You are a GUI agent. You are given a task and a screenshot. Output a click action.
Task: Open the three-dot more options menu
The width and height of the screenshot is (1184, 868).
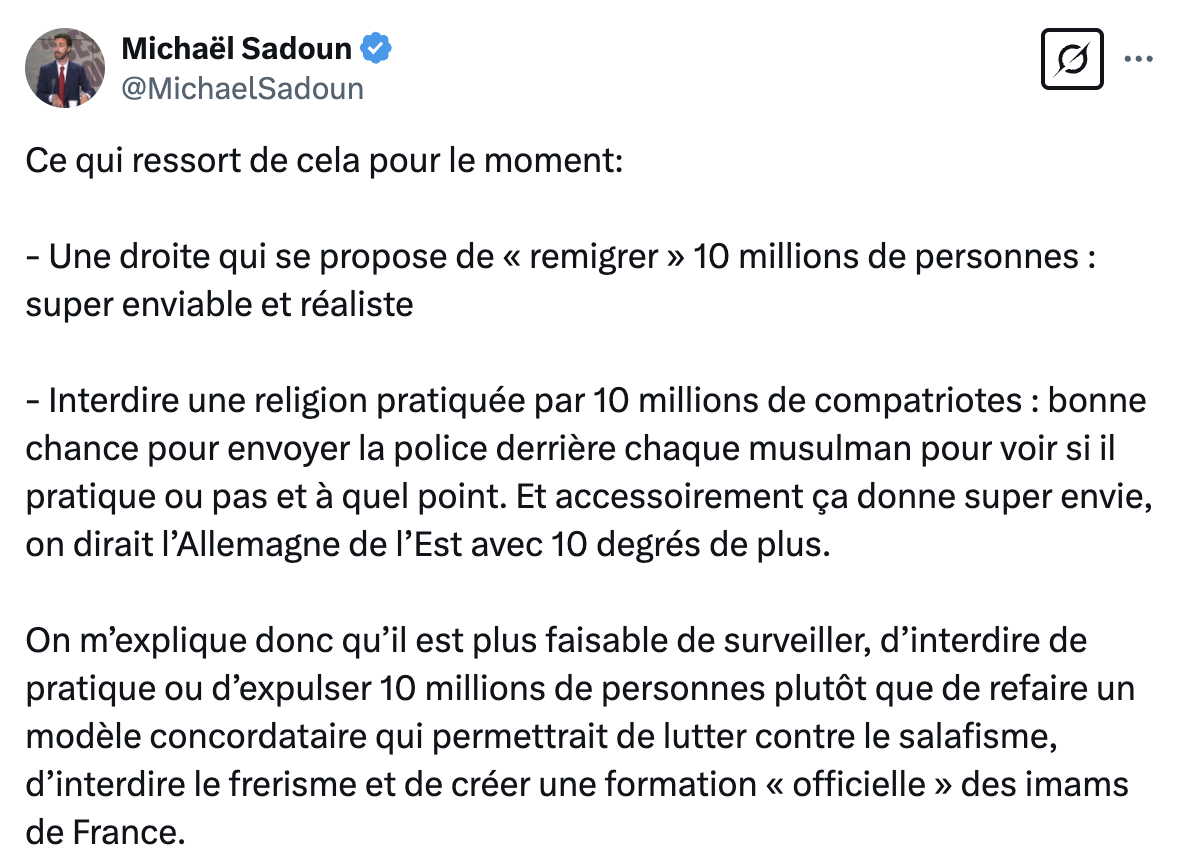(1138, 59)
